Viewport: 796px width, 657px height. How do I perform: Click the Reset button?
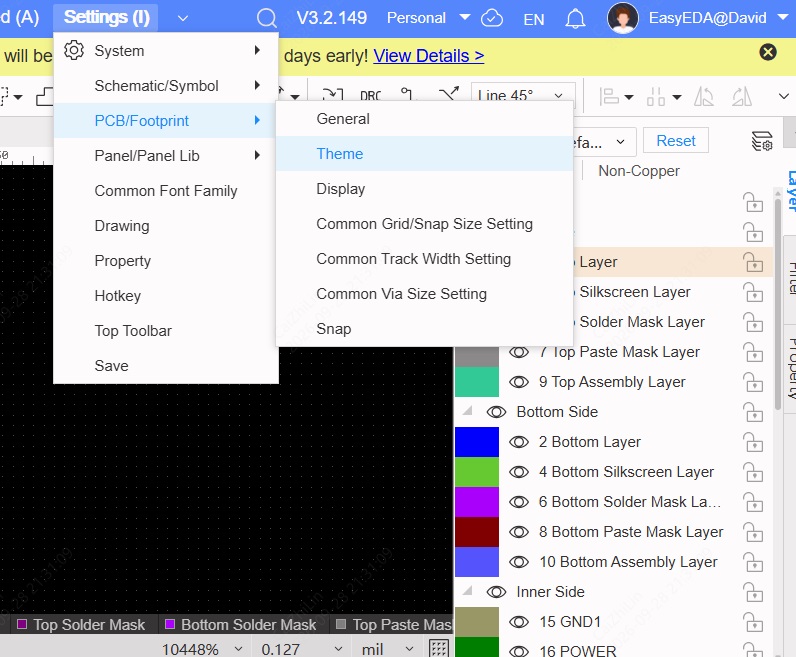pyautogui.click(x=676, y=140)
